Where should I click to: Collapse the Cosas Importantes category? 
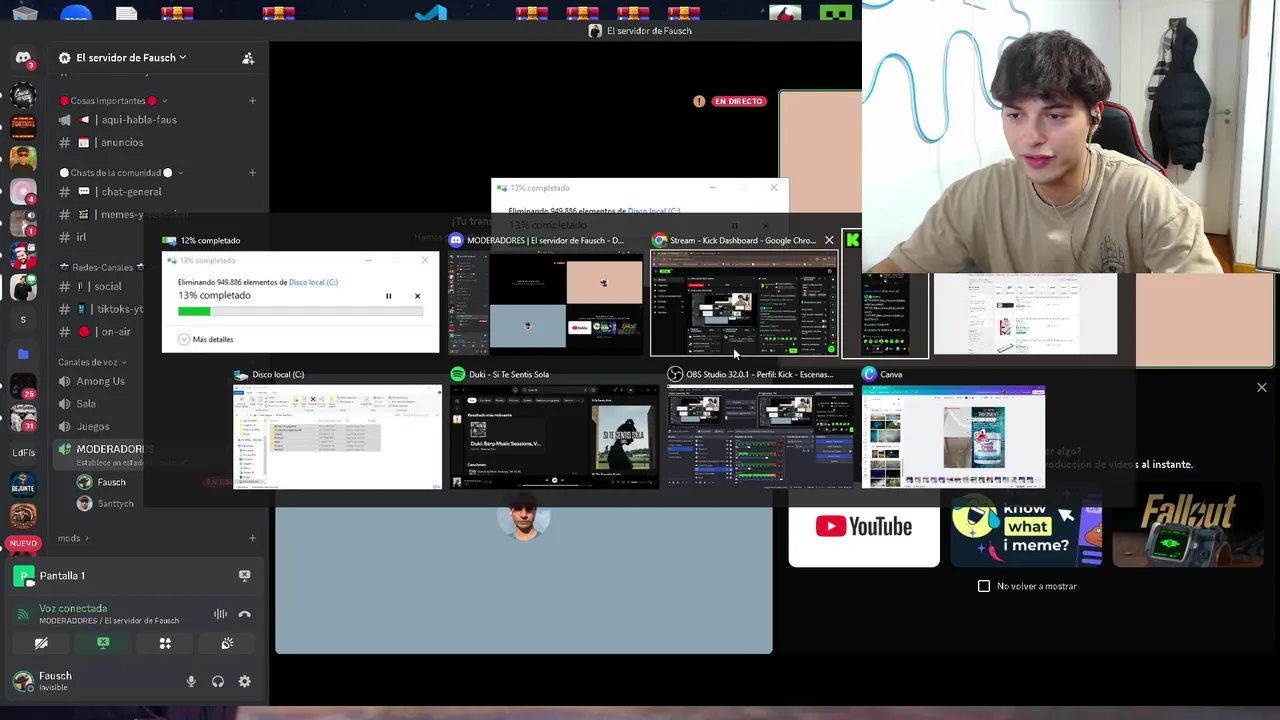(x=112, y=101)
